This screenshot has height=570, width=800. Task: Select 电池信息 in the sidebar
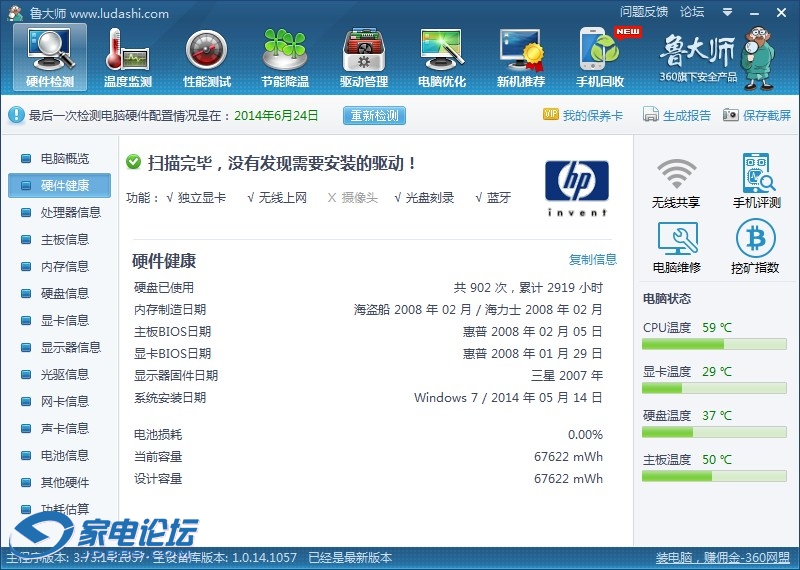coord(59,455)
